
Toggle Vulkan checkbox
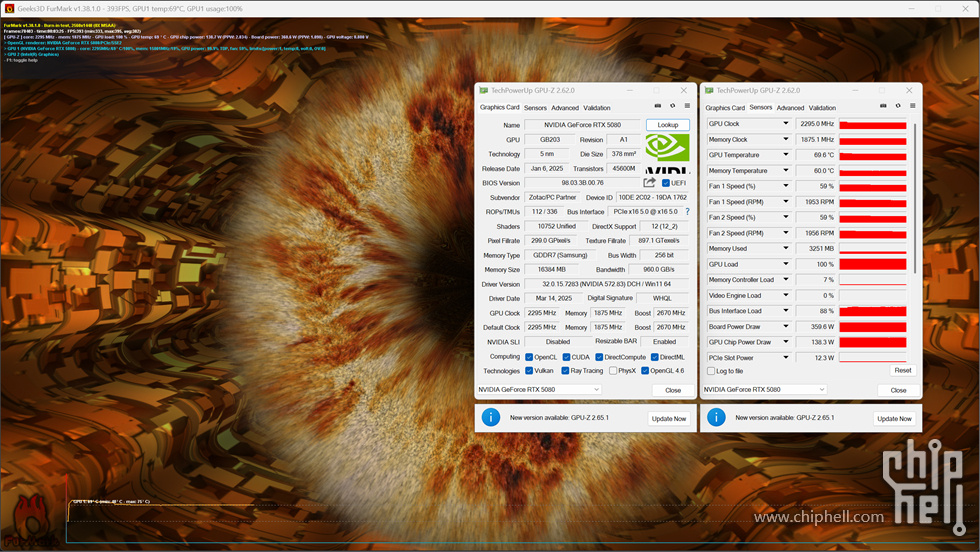coord(529,371)
